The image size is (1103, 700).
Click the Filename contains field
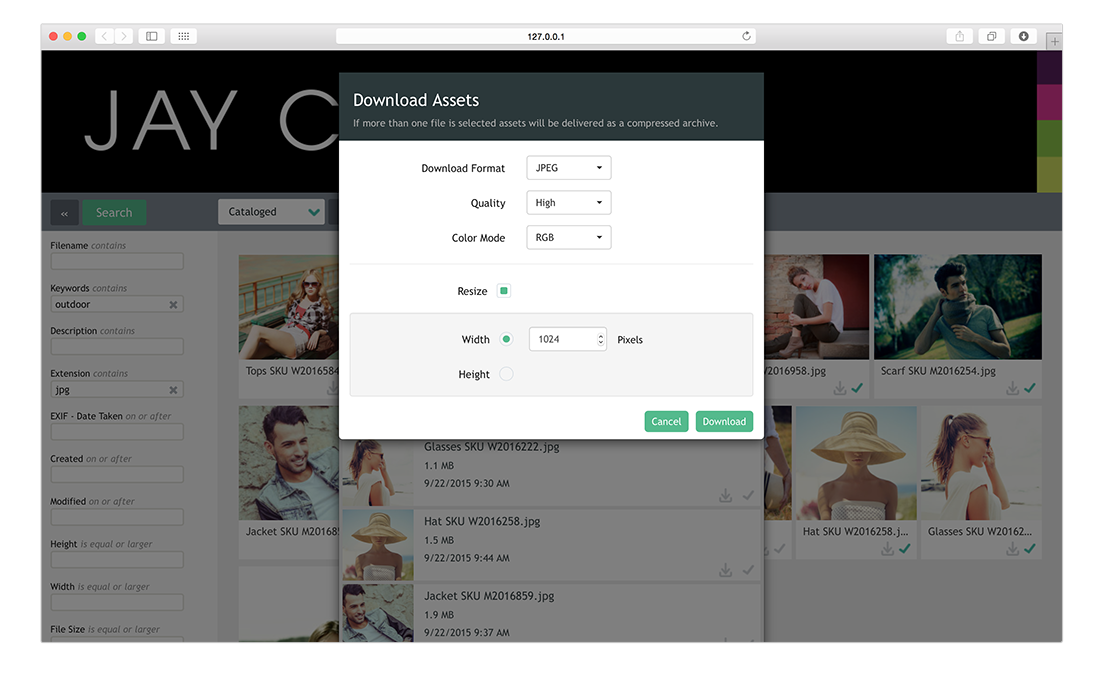(x=117, y=262)
